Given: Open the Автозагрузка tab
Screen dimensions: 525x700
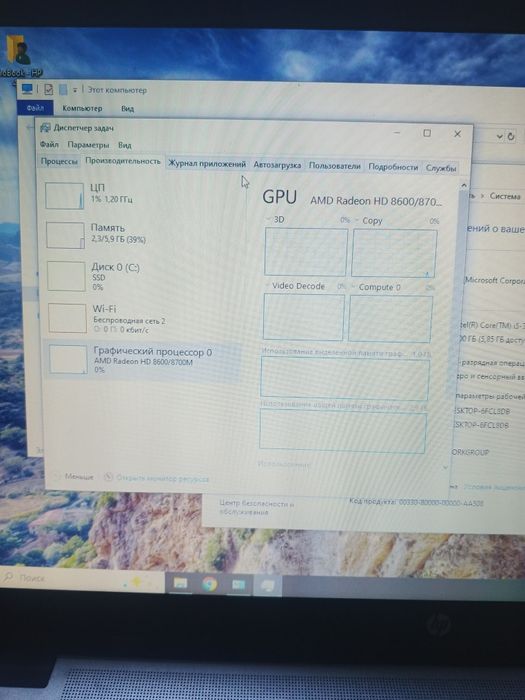Looking at the screenshot, I should pyautogui.click(x=277, y=165).
